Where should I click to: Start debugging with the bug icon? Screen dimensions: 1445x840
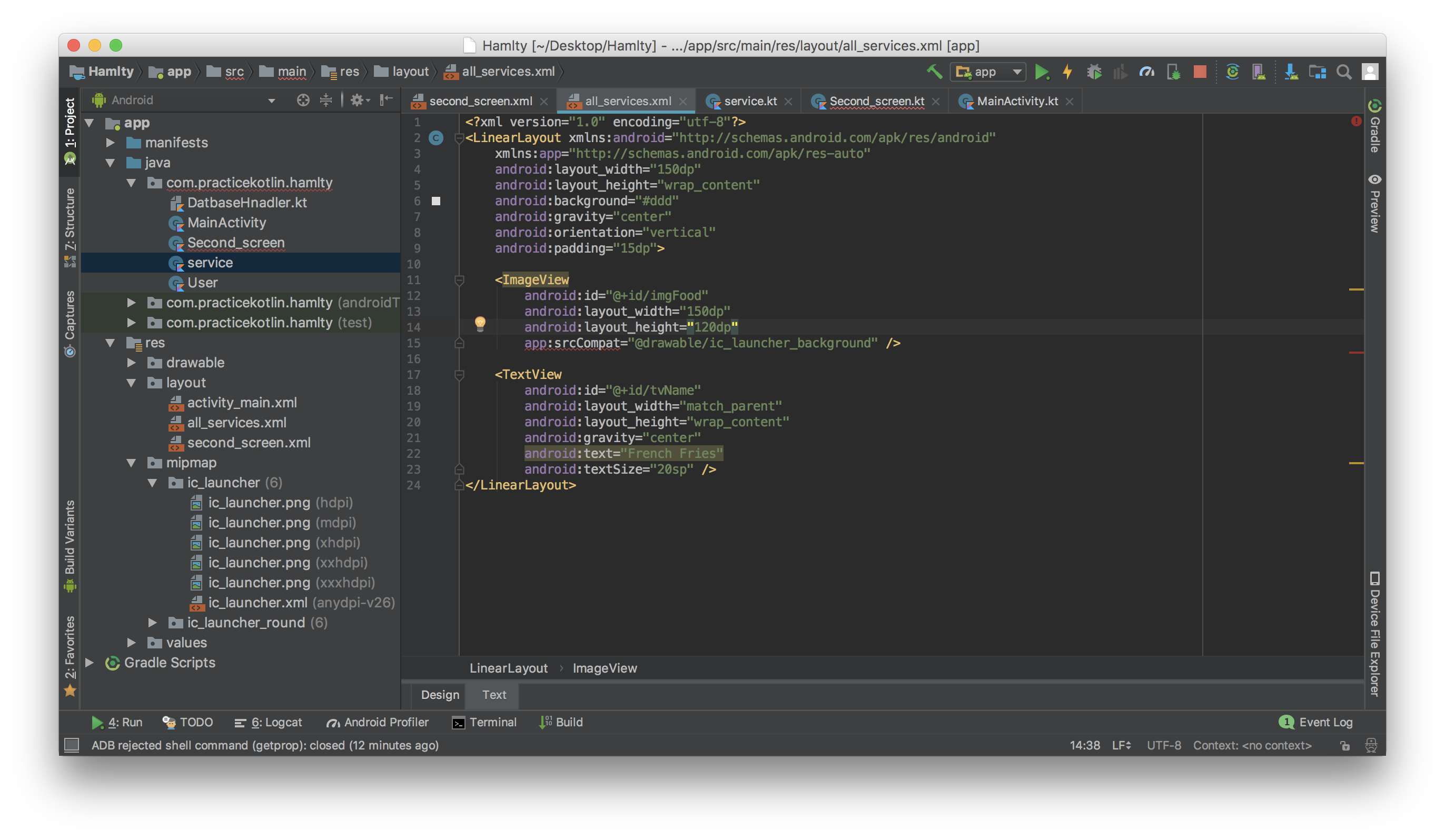click(1094, 72)
